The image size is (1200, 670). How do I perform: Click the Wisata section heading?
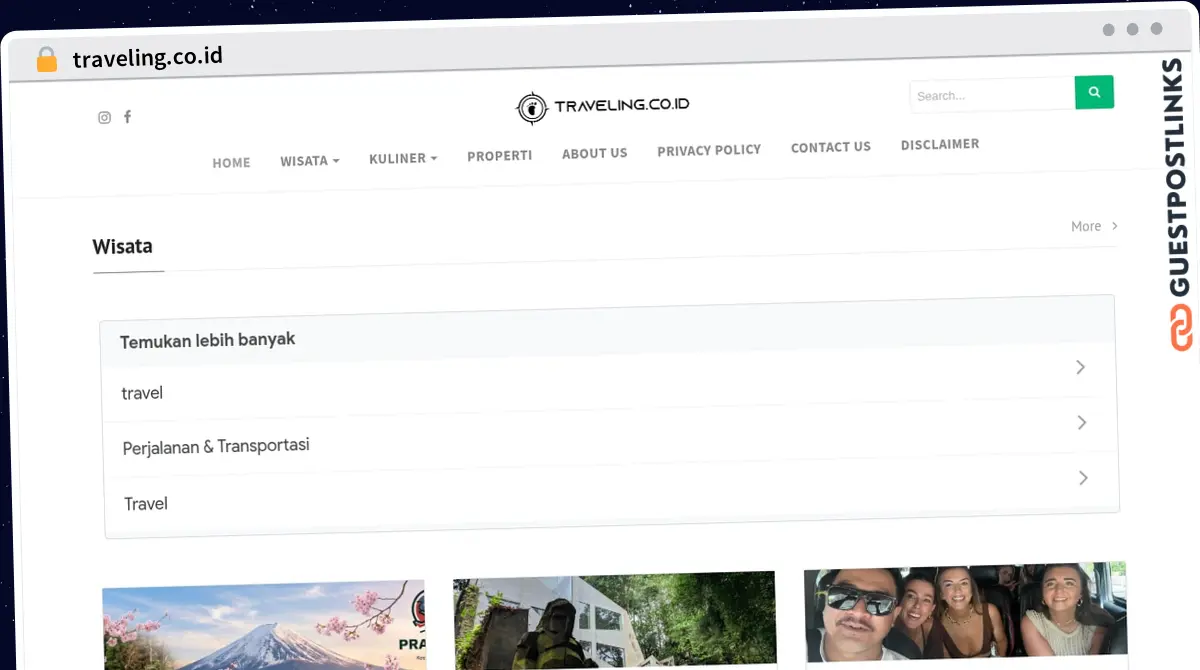(122, 246)
